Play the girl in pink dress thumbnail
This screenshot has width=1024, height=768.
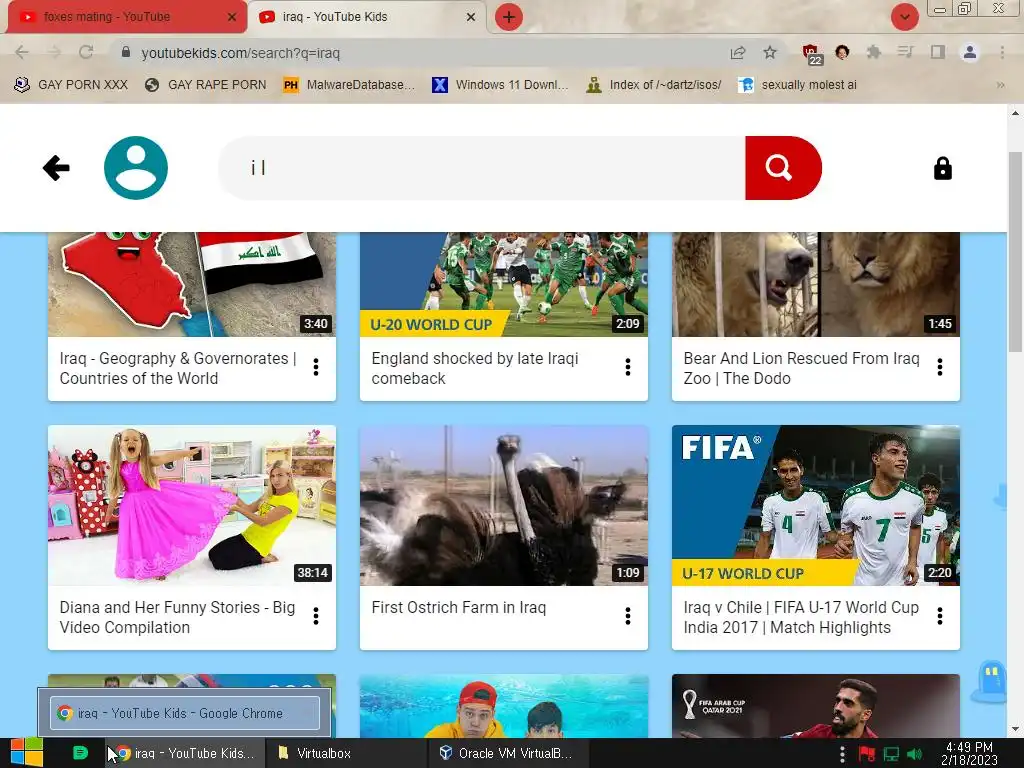pyautogui.click(x=192, y=505)
